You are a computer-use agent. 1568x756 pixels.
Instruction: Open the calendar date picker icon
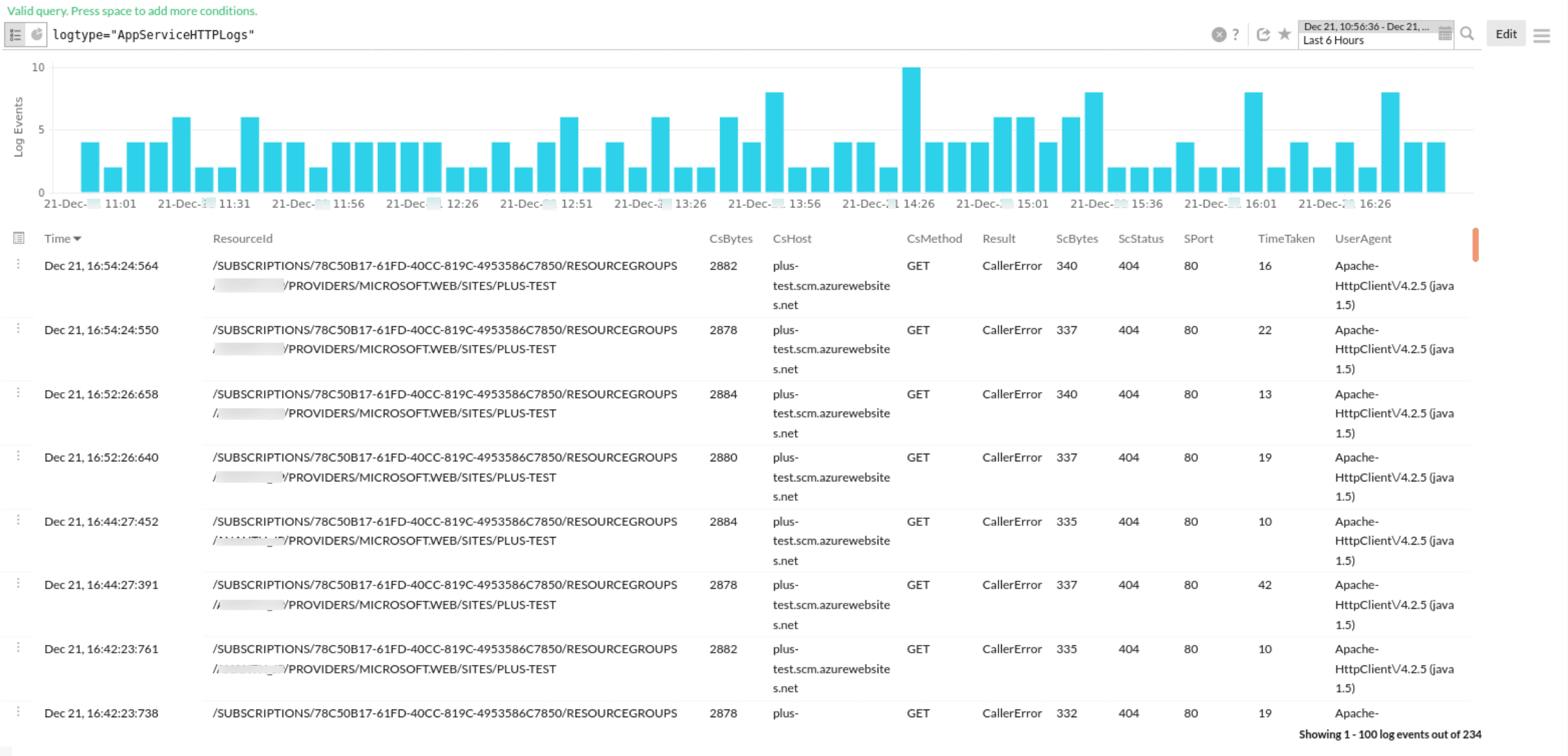pyautogui.click(x=1445, y=34)
